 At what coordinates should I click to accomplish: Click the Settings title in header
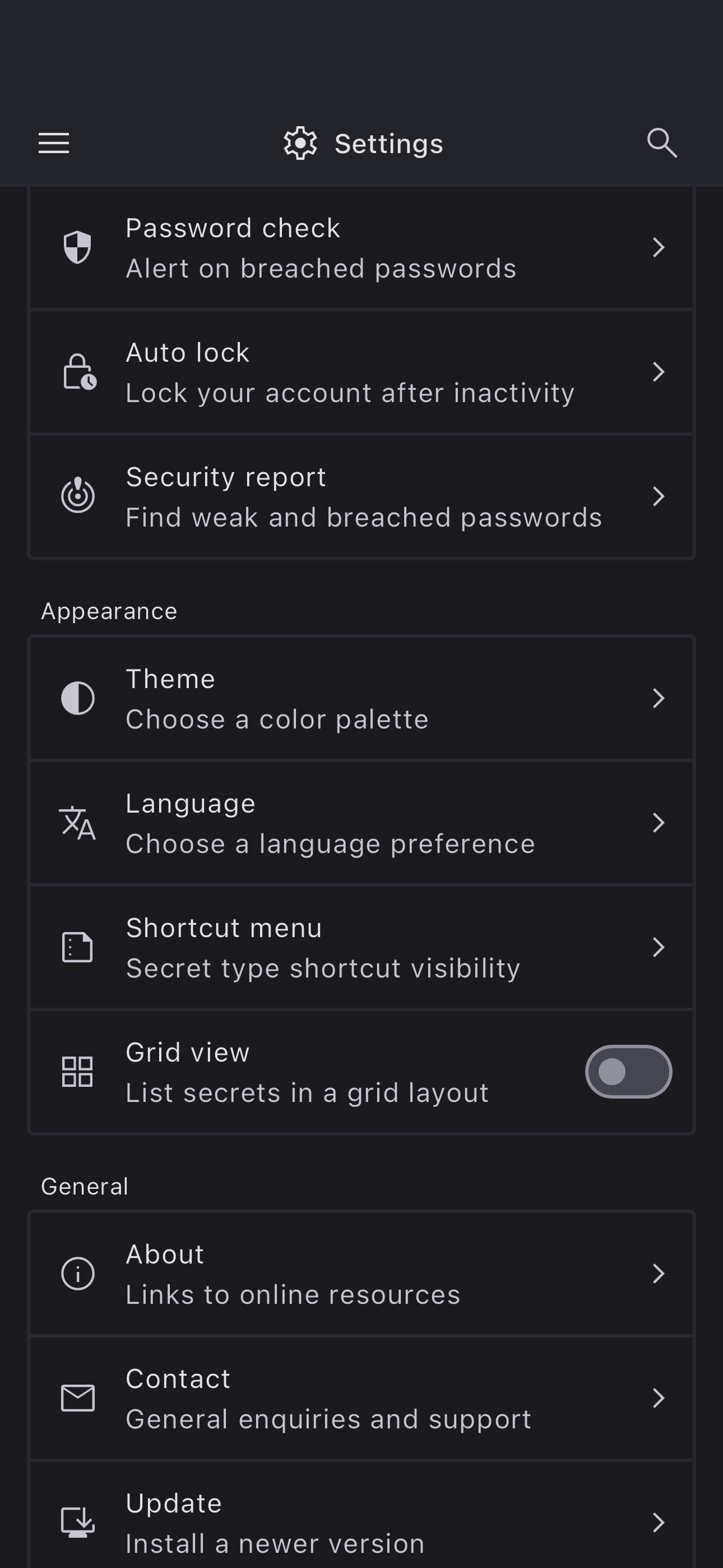[388, 144]
